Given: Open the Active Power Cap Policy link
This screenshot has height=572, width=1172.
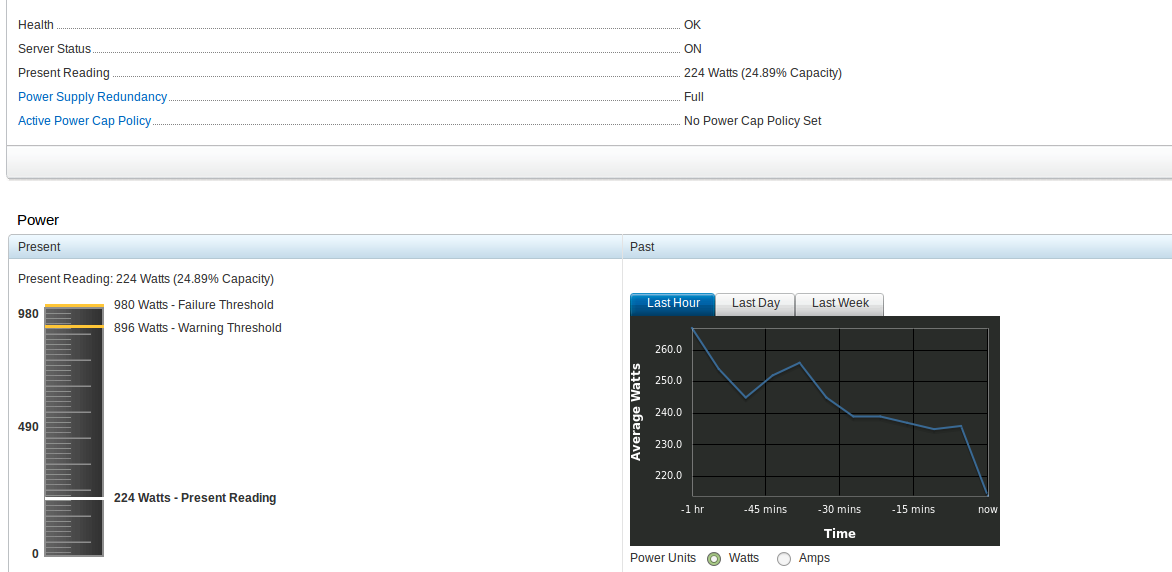Looking at the screenshot, I should point(84,121).
